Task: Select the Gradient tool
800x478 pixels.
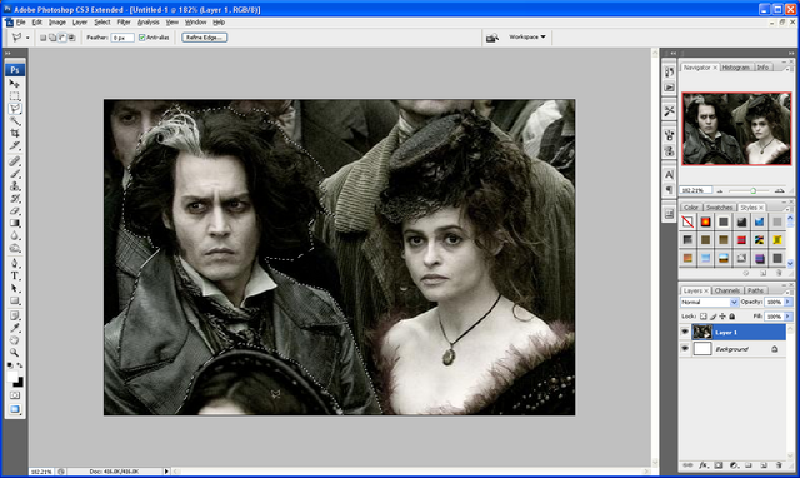Action: [15, 223]
